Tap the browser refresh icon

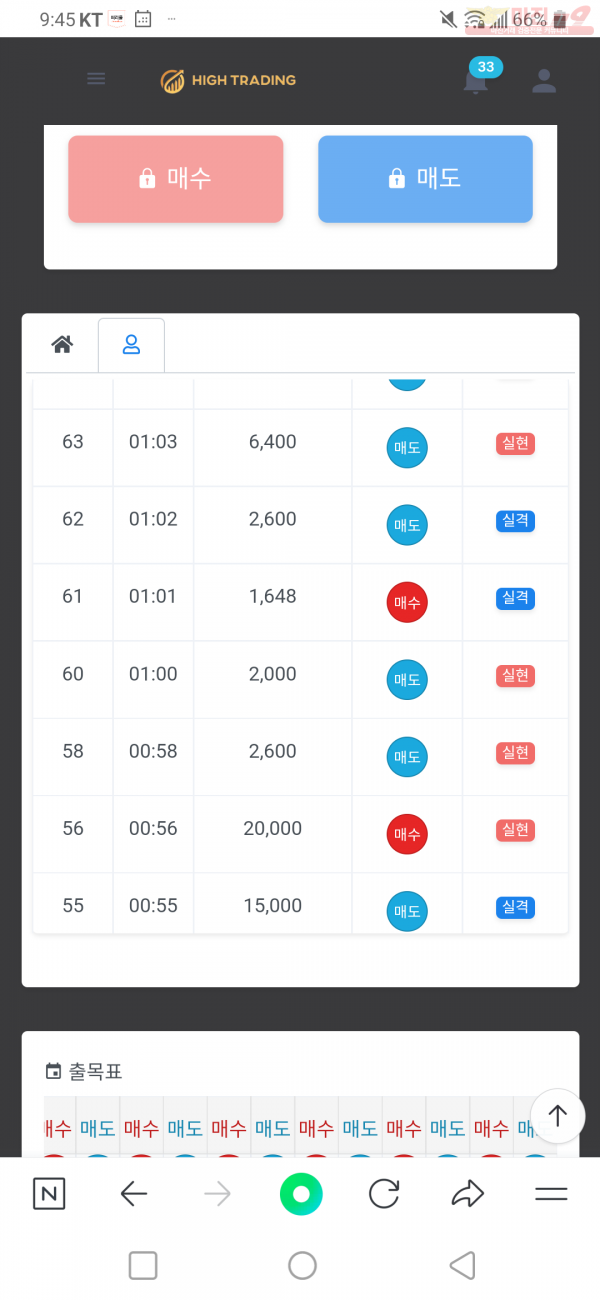tap(384, 1194)
